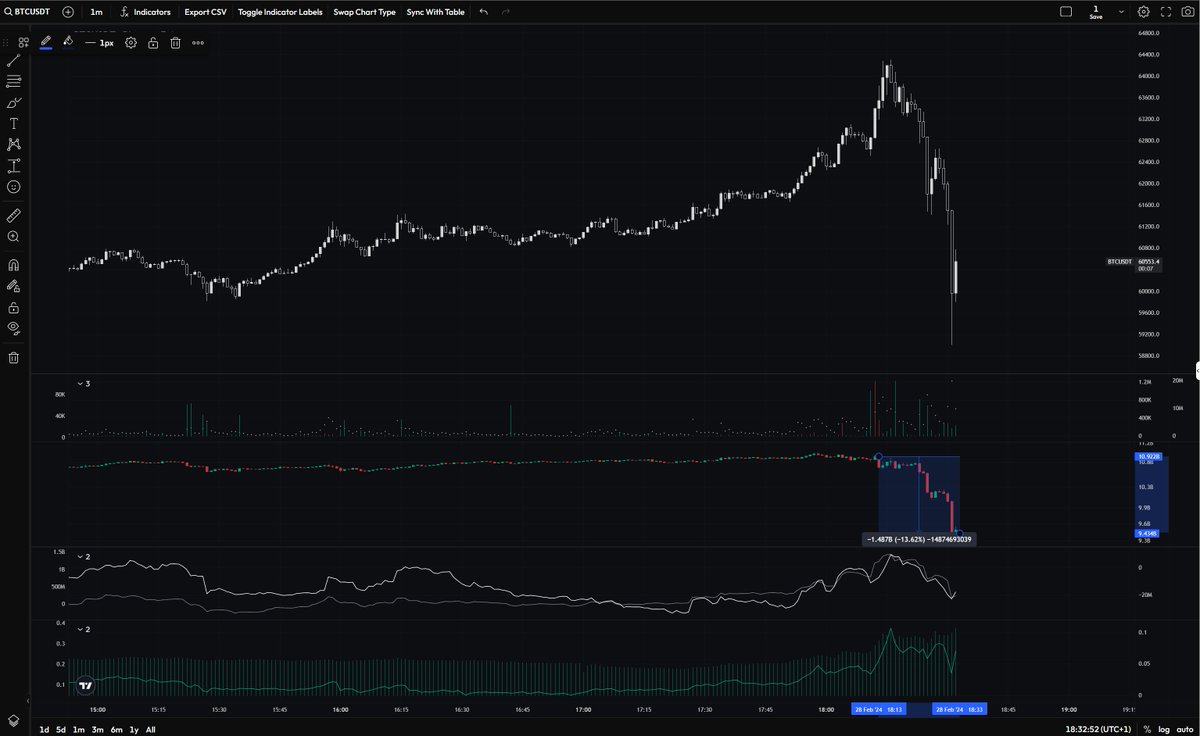Open chart settings with the gear icon
This screenshot has height=736, width=1200.
1143,12
